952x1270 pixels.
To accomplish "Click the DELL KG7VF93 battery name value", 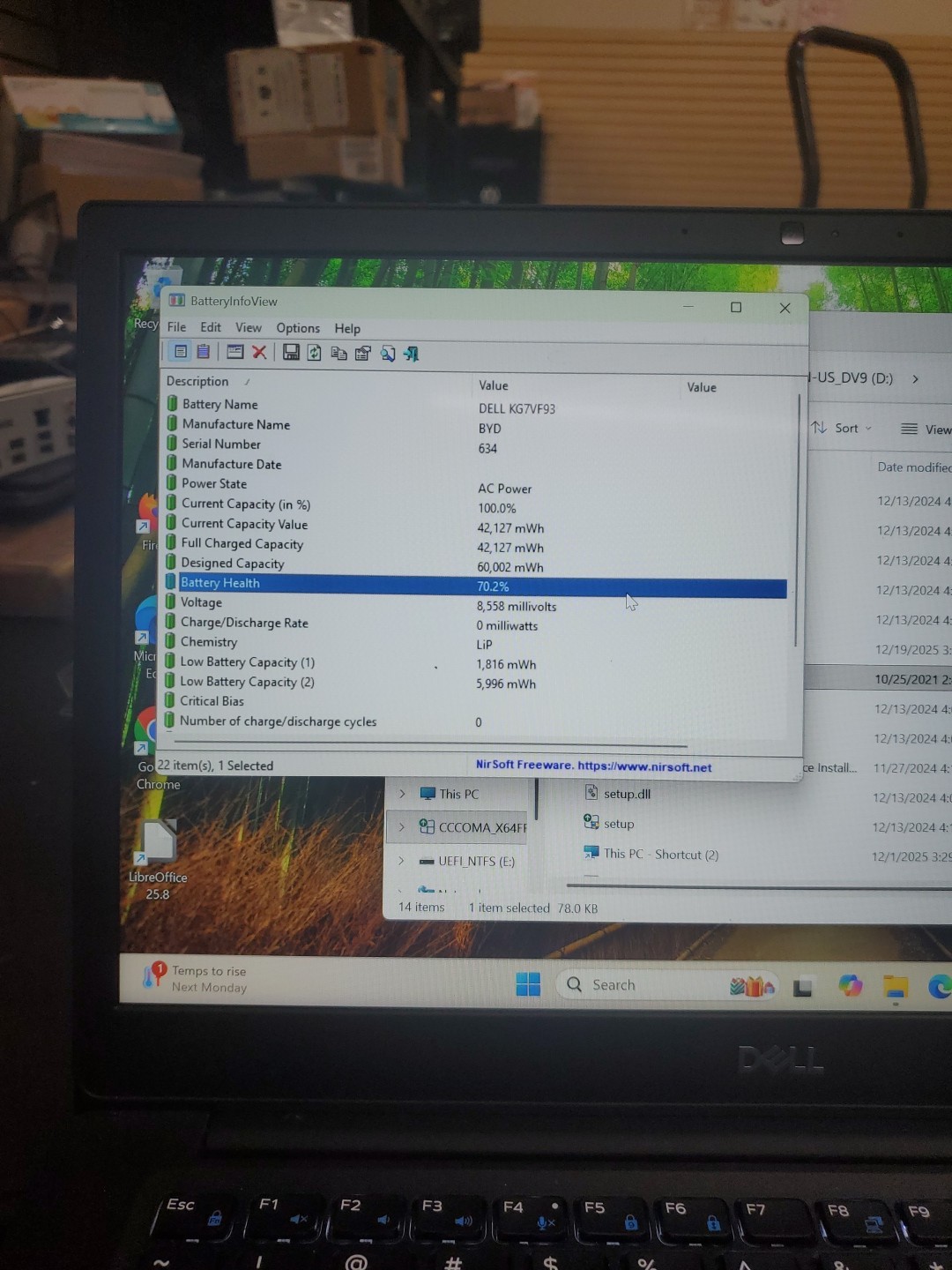I will [517, 408].
